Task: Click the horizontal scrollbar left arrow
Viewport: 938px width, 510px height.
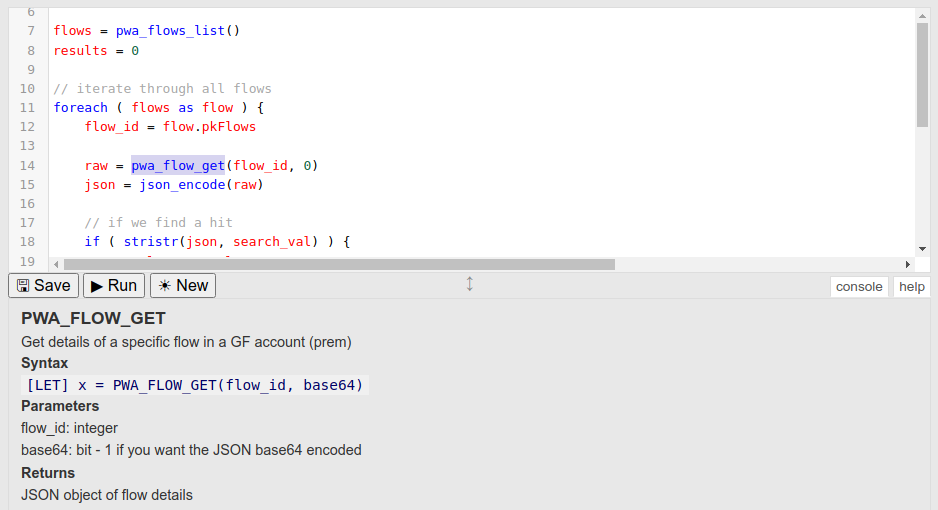Action: pyautogui.click(x=55, y=264)
